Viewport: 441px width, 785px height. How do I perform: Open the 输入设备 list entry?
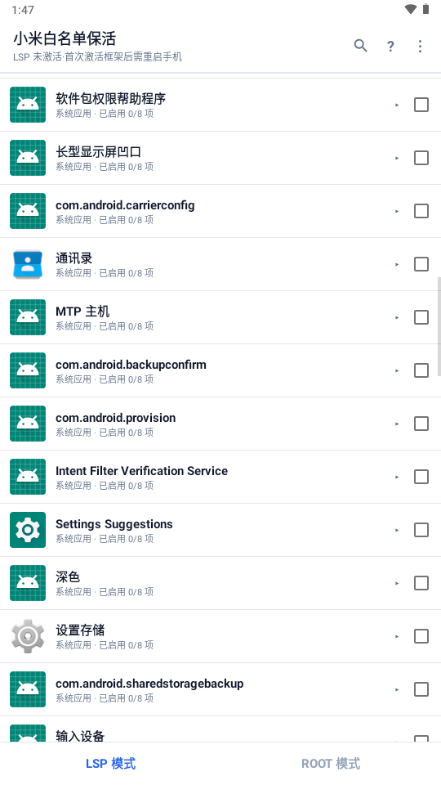tap(220, 729)
